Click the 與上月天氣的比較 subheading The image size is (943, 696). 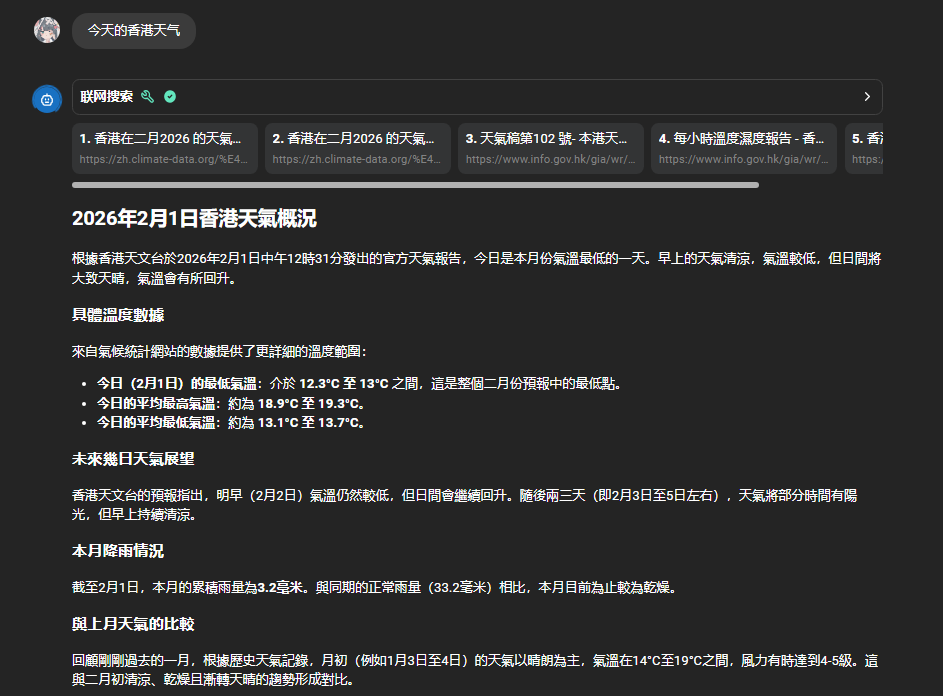click(133, 624)
